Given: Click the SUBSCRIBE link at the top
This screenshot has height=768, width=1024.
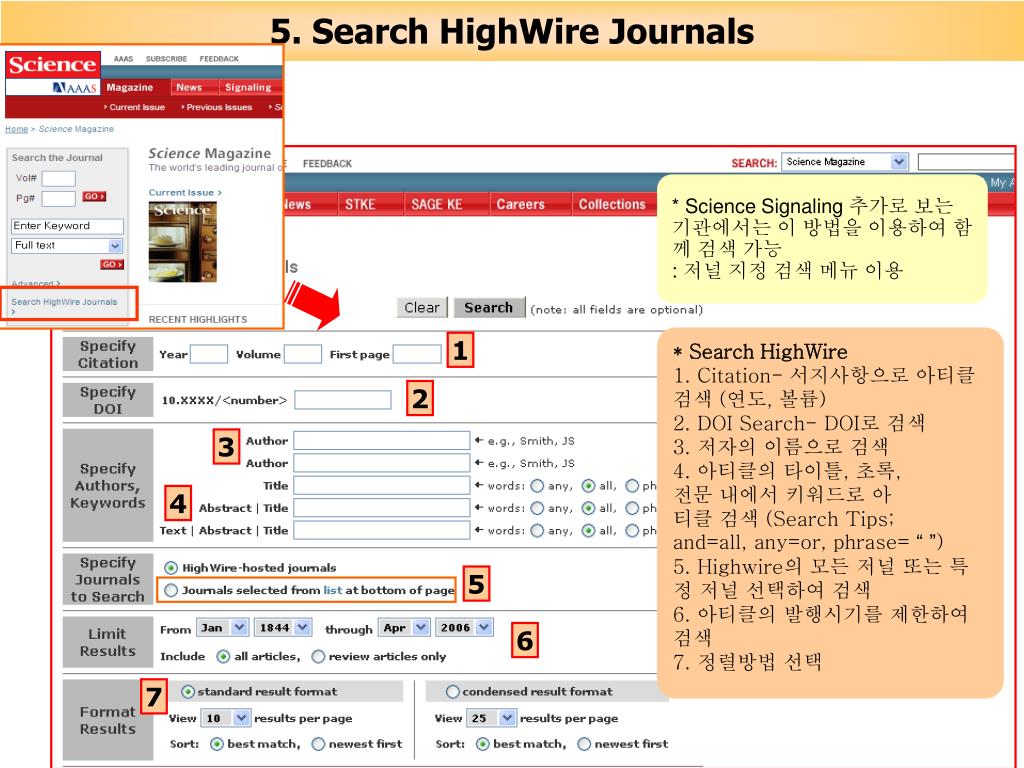Looking at the screenshot, I should [167, 59].
